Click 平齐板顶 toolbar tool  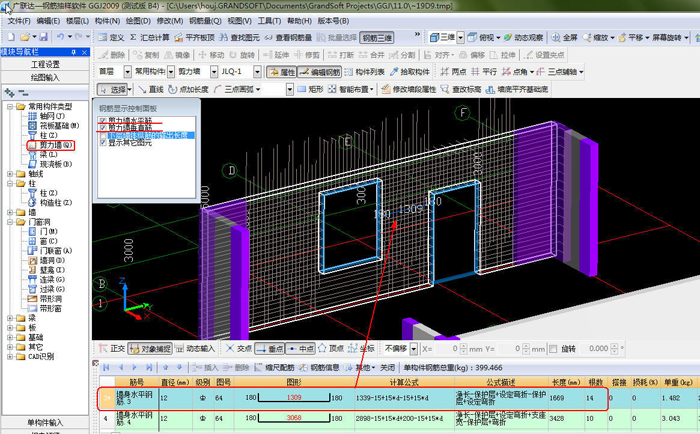pos(195,38)
